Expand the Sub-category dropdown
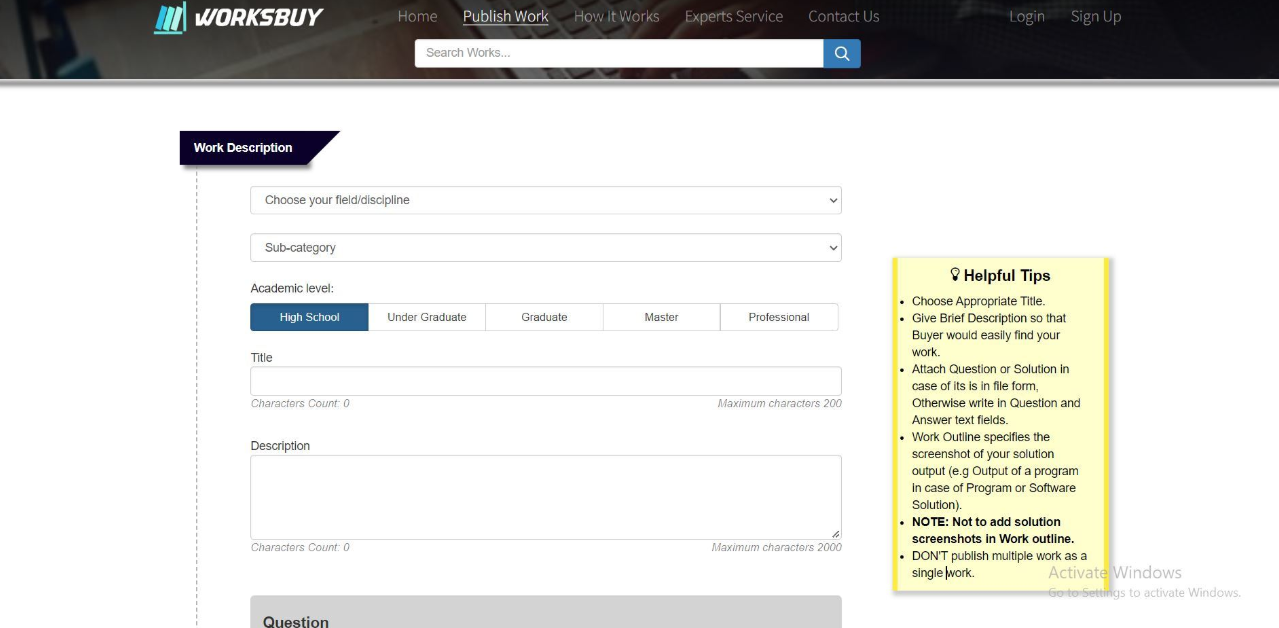This screenshot has height=628, width=1279. (545, 248)
